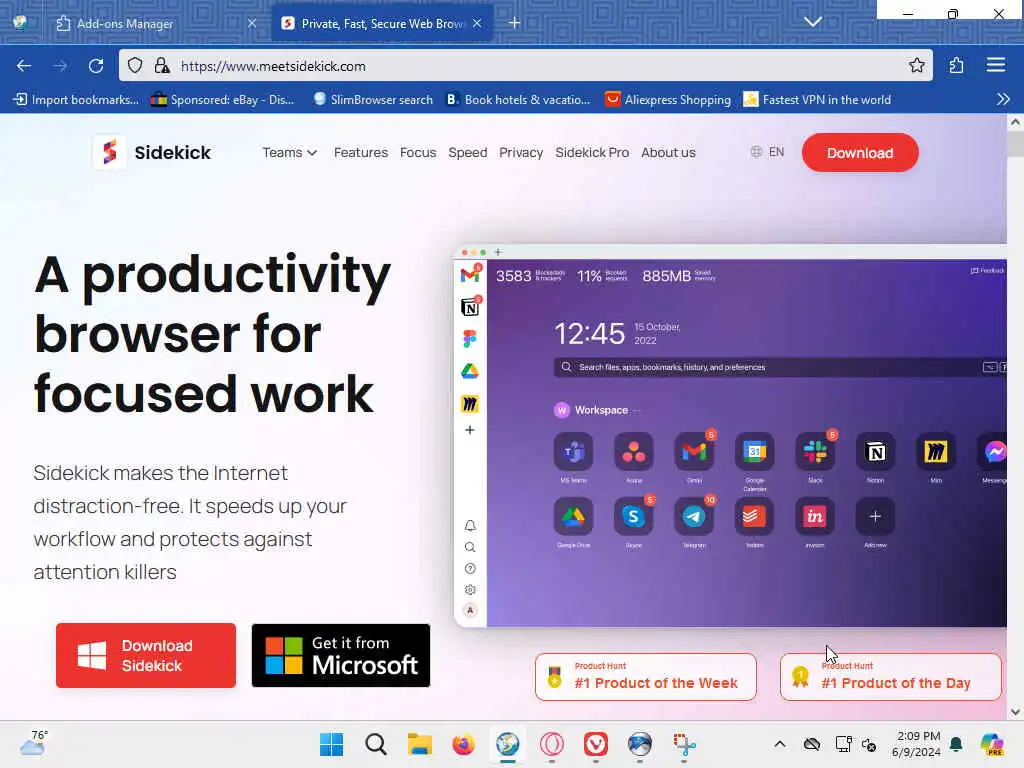
Task: Click the Get it from Microsoft button
Action: point(341,655)
